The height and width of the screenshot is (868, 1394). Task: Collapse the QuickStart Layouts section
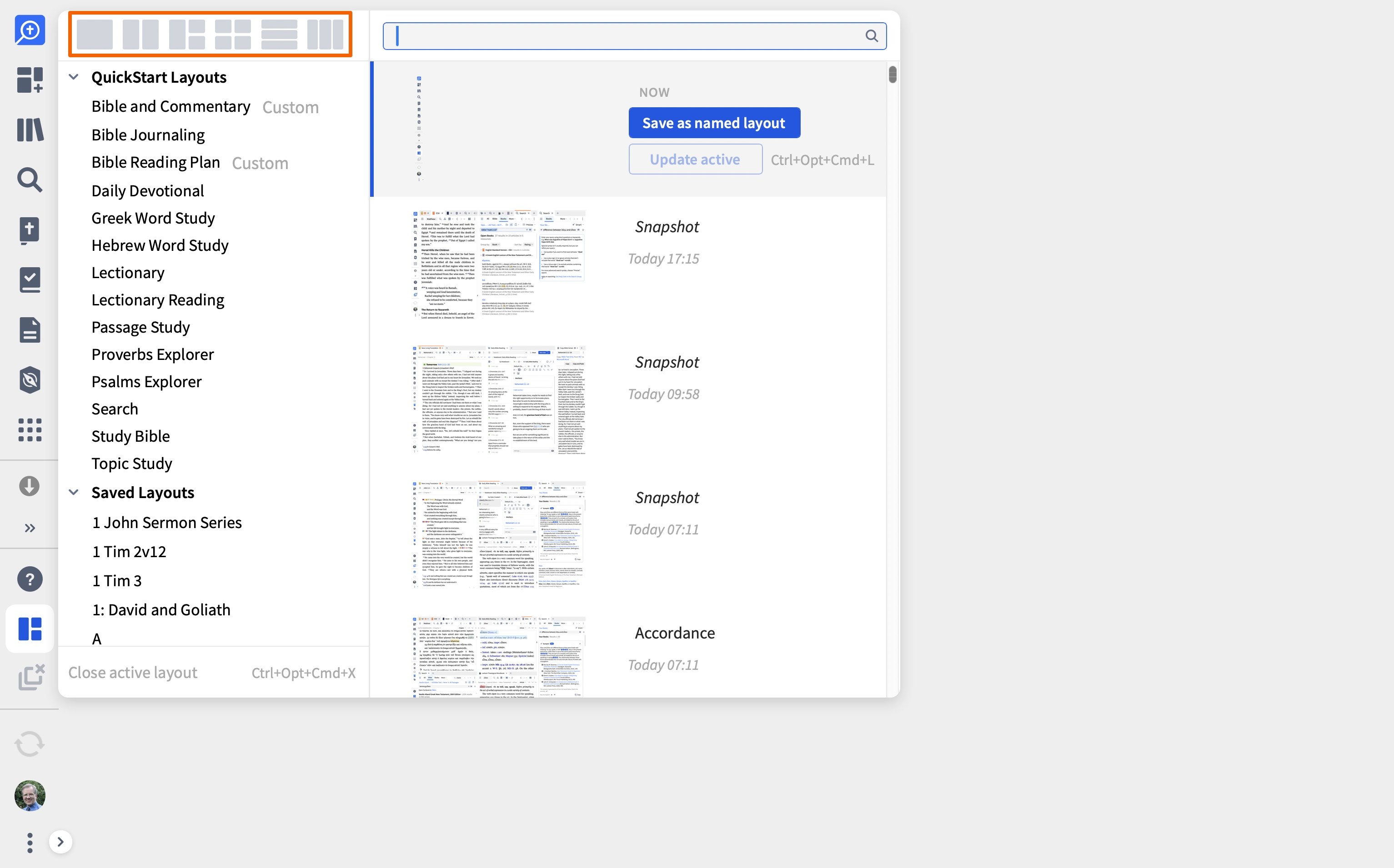(74, 77)
